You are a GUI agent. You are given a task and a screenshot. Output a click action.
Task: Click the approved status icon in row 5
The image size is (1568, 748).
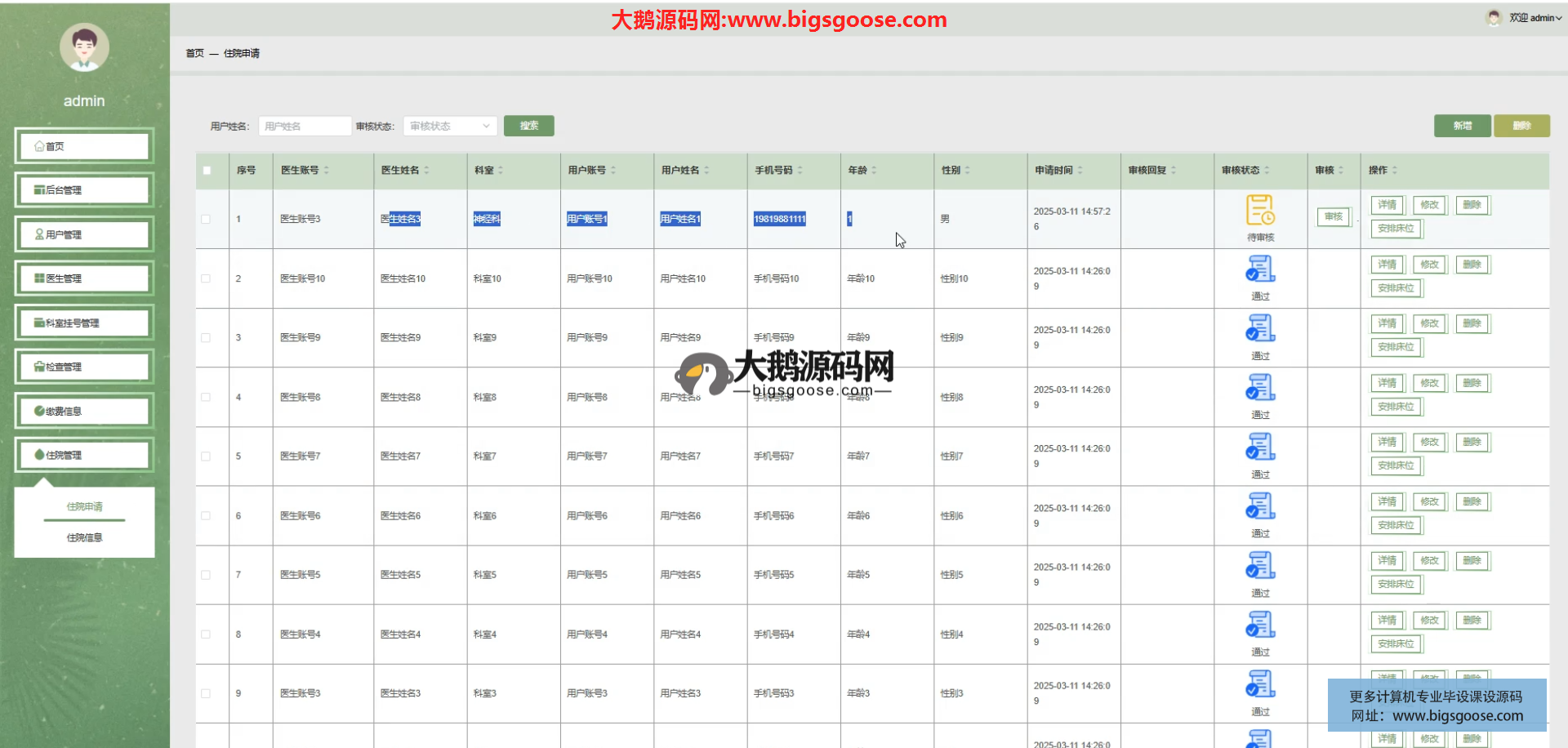pyautogui.click(x=1260, y=447)
